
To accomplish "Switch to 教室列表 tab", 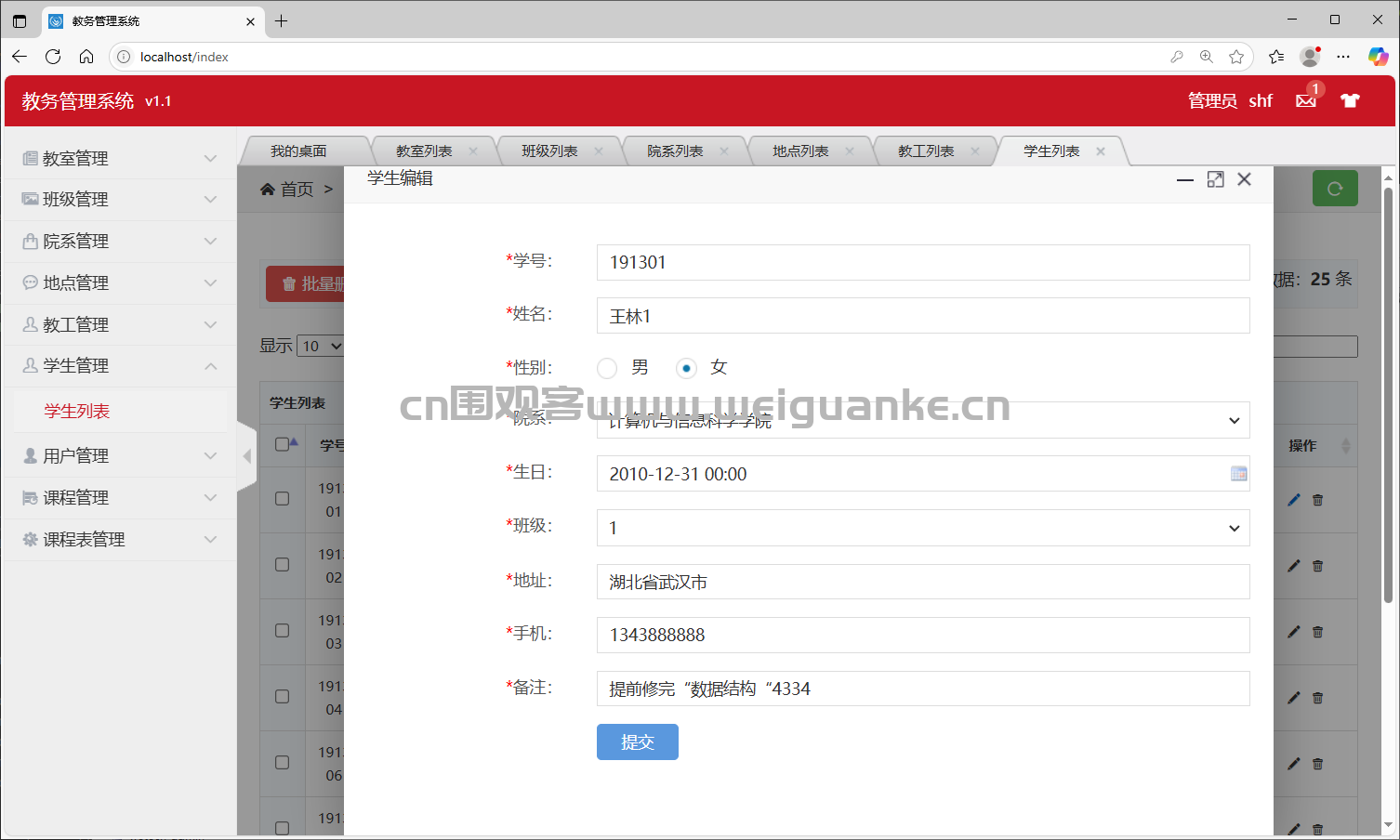I will click(x=424, y=151).
